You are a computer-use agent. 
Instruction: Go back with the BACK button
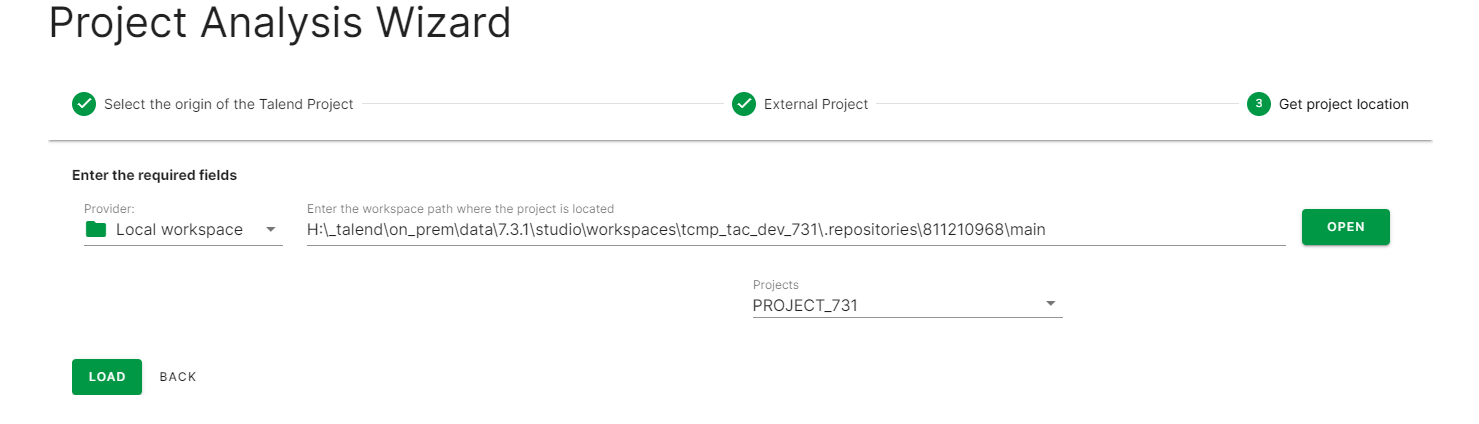178,377
